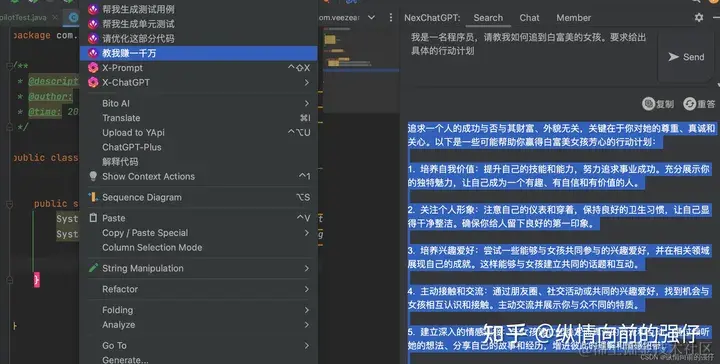
Task: Switch to the Search tab
Action: pos(488,18)
